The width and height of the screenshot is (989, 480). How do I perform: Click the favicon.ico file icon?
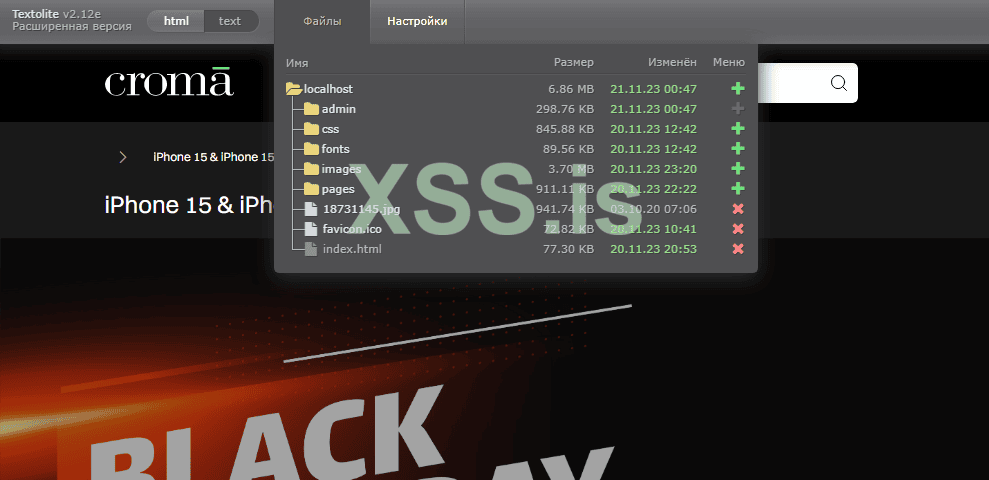[310, 229]
